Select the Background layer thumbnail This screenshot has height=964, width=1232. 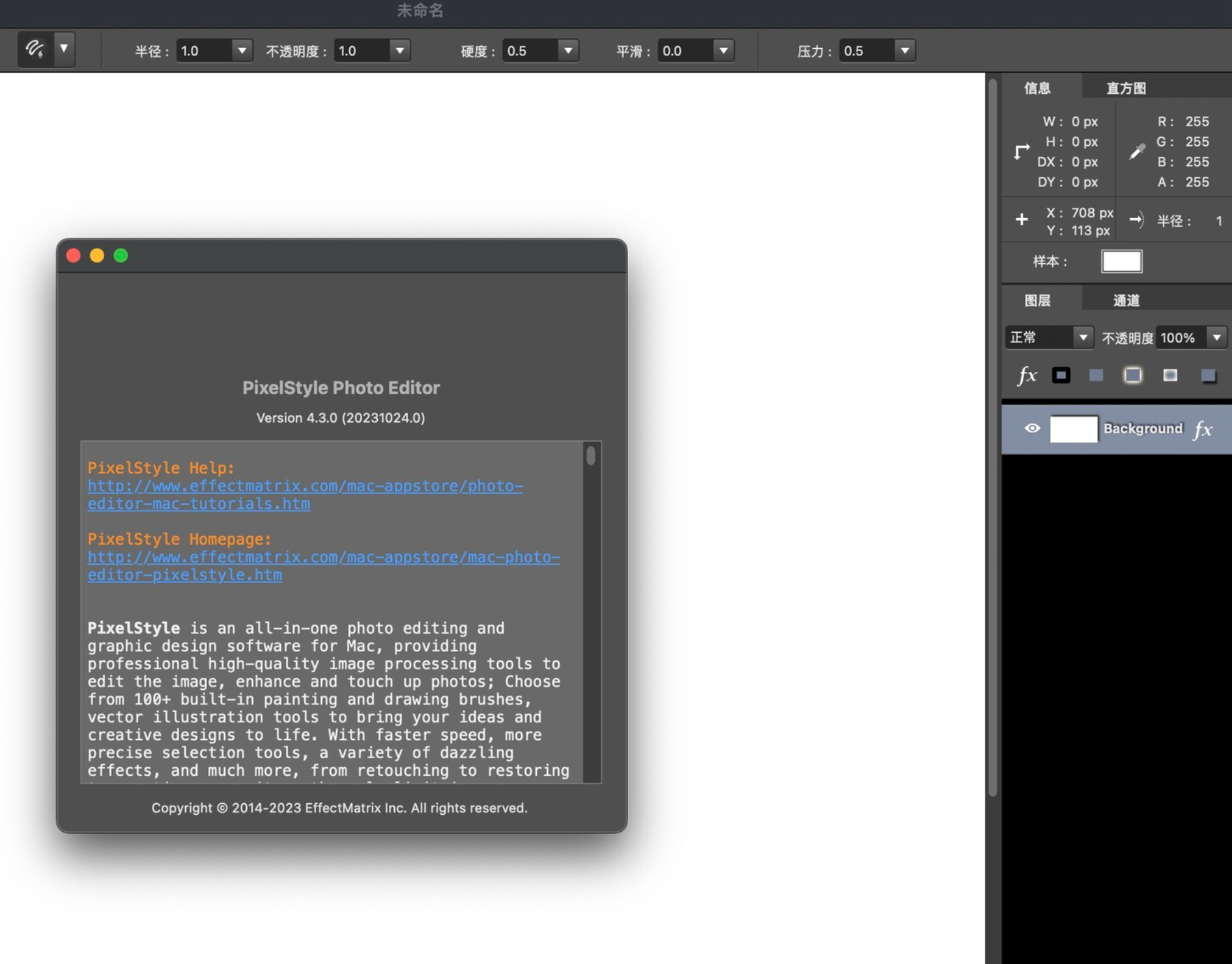point(1074,429)
